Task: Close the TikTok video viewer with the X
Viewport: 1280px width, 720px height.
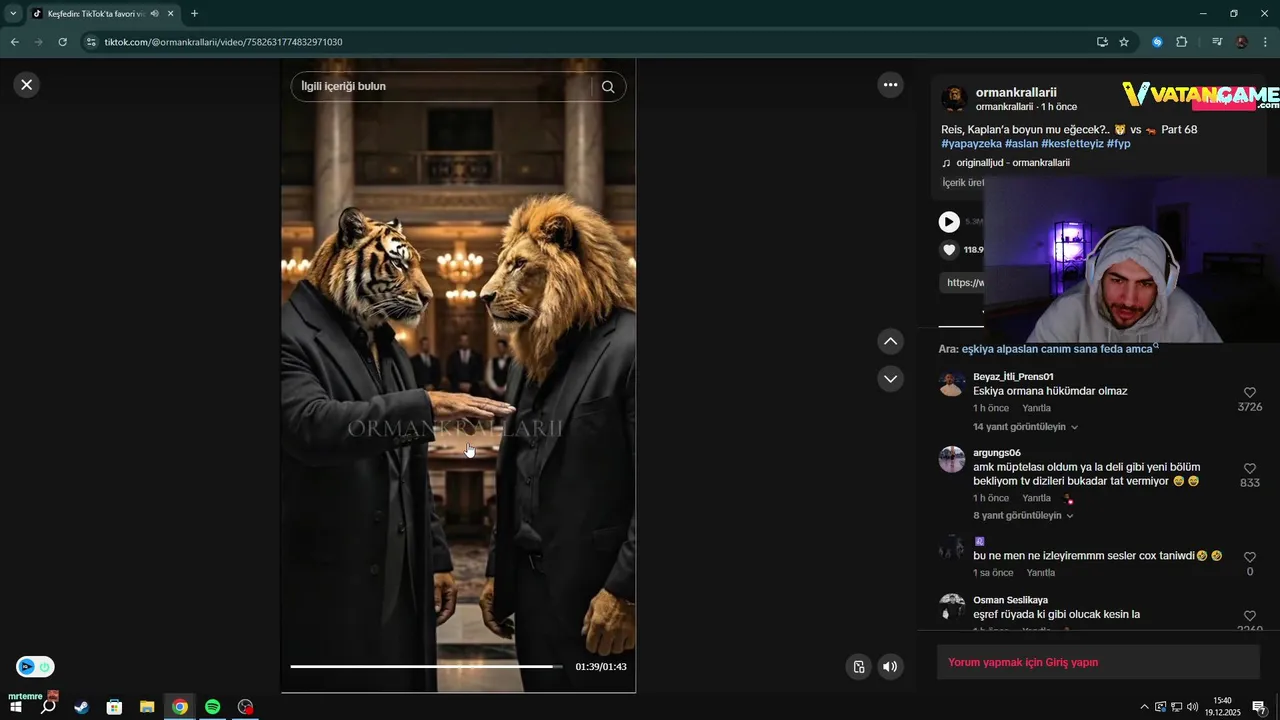Action: [x=27, y=85]
